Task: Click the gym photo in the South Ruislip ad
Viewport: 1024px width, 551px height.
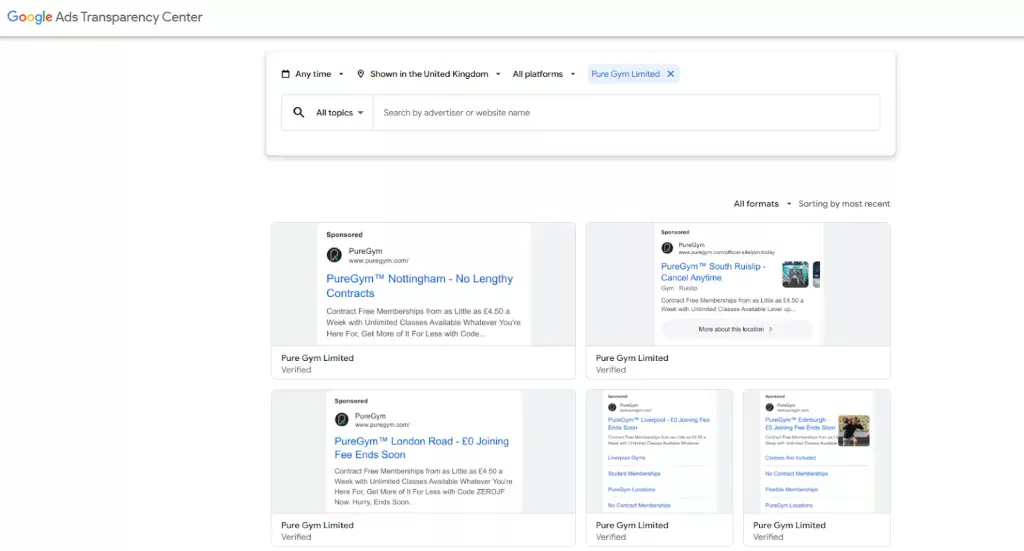Action: pyautogui.click(x=795, y=274)
